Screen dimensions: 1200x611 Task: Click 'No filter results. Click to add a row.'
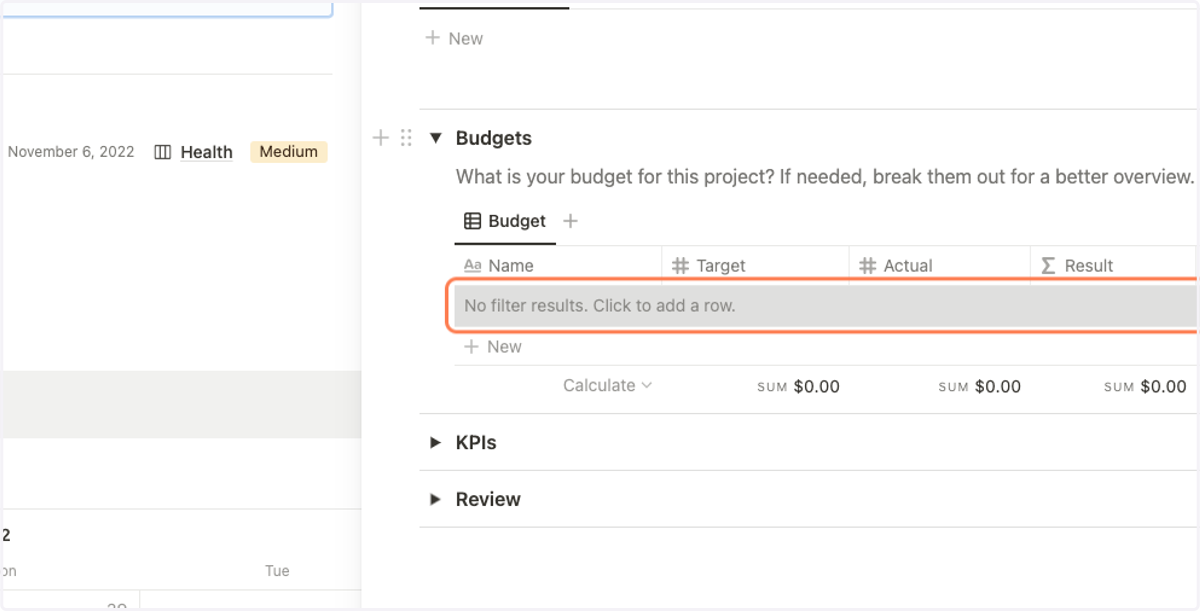pos(825,306)
